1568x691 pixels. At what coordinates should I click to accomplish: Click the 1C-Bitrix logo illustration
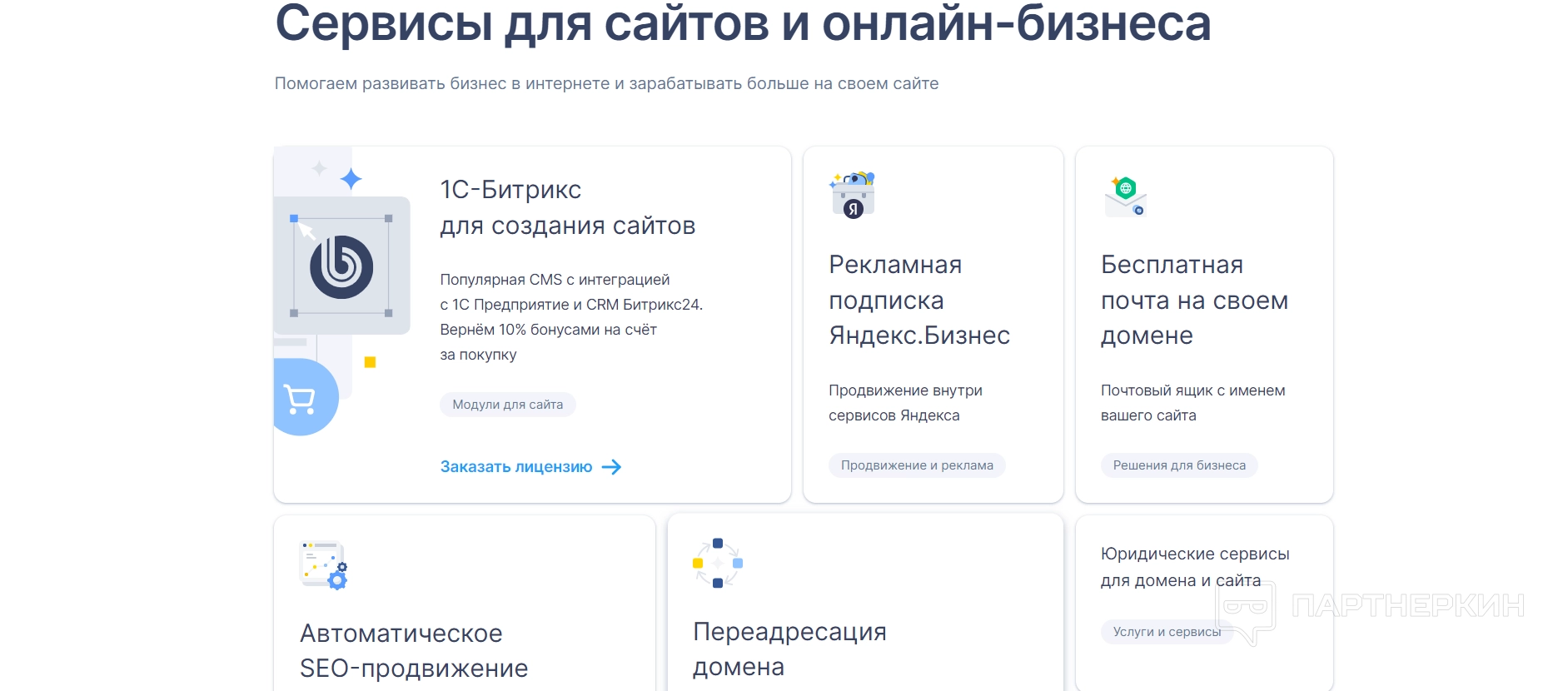341,266
